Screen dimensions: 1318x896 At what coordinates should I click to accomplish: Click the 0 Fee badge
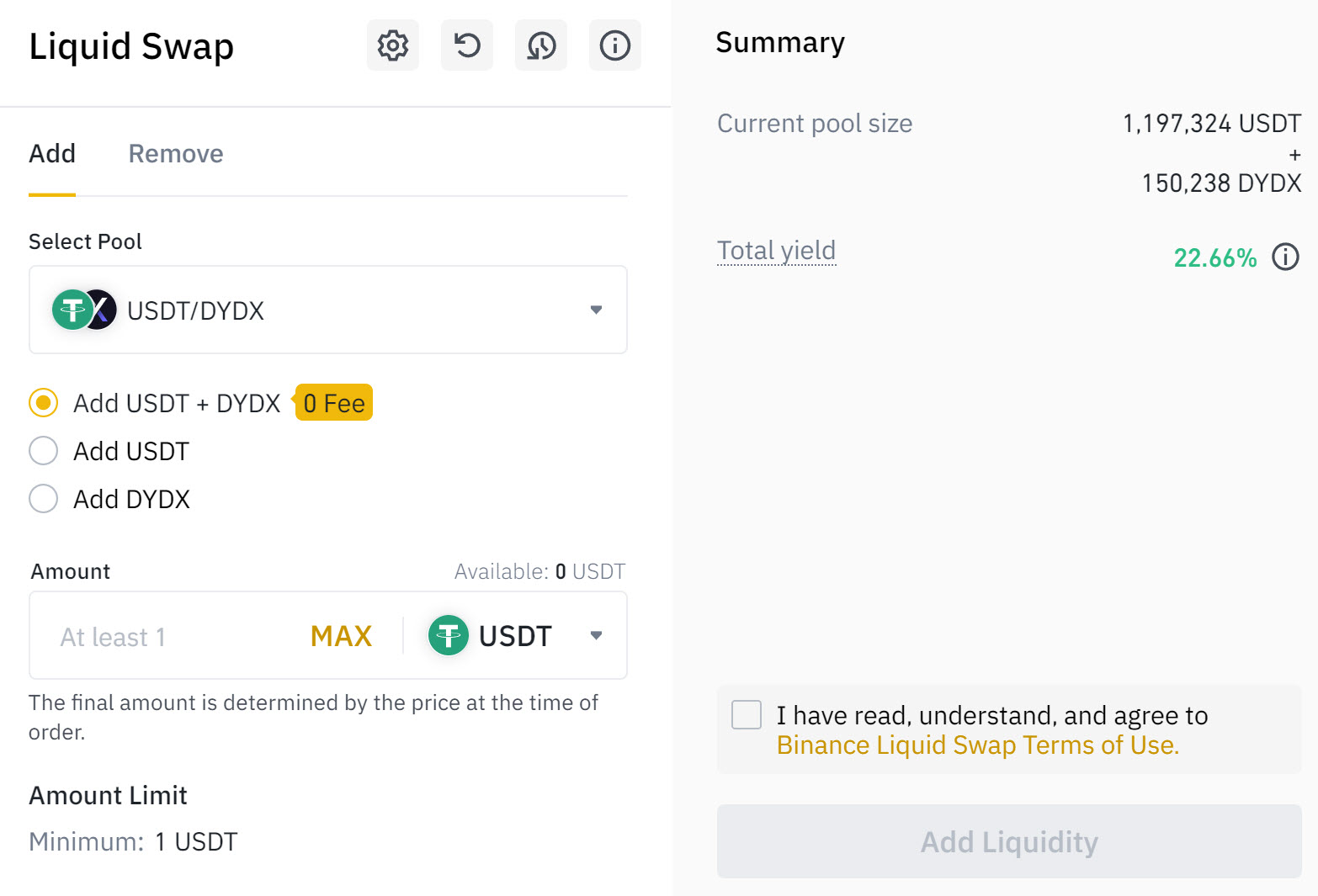pos(333,403)
